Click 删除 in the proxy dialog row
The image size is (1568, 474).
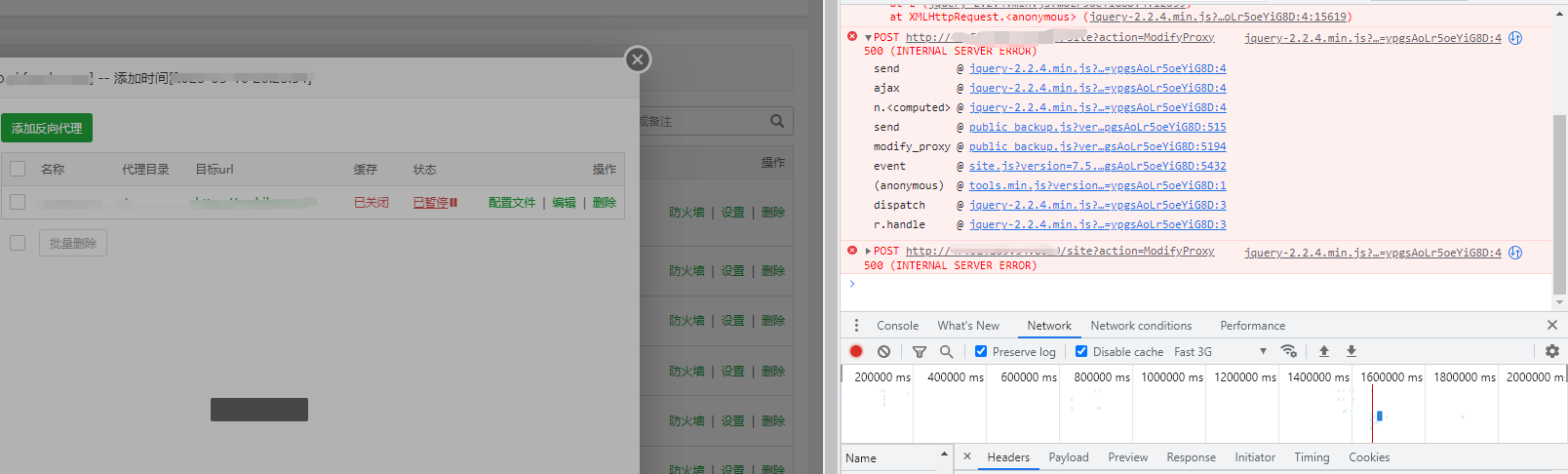click(605, 203)
